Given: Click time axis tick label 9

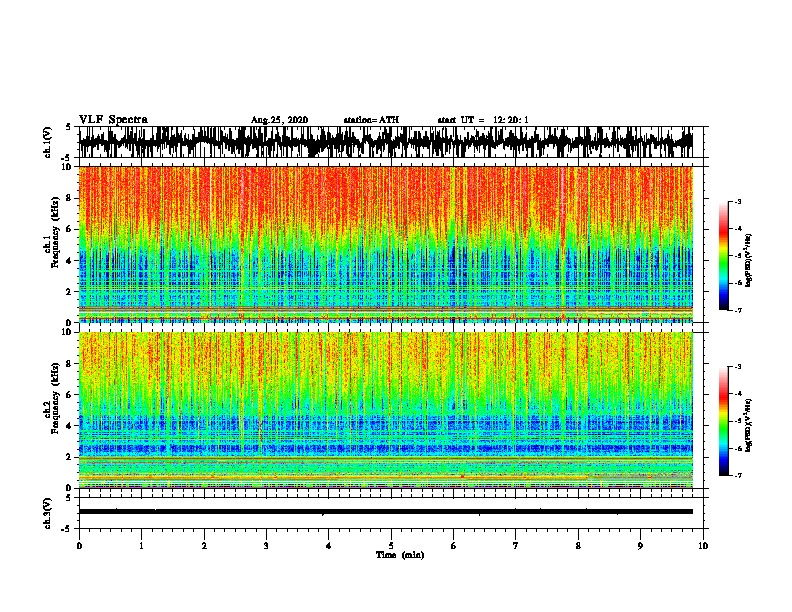Looking at the screenshot, I should pyautogui.click(x=640, y=546).
